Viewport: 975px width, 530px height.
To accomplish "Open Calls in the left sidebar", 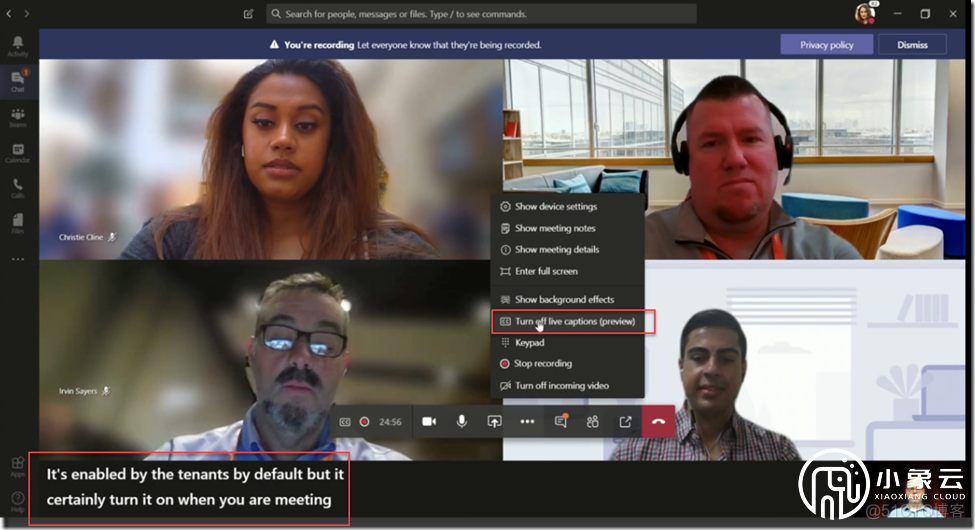I will coord(17,188).
